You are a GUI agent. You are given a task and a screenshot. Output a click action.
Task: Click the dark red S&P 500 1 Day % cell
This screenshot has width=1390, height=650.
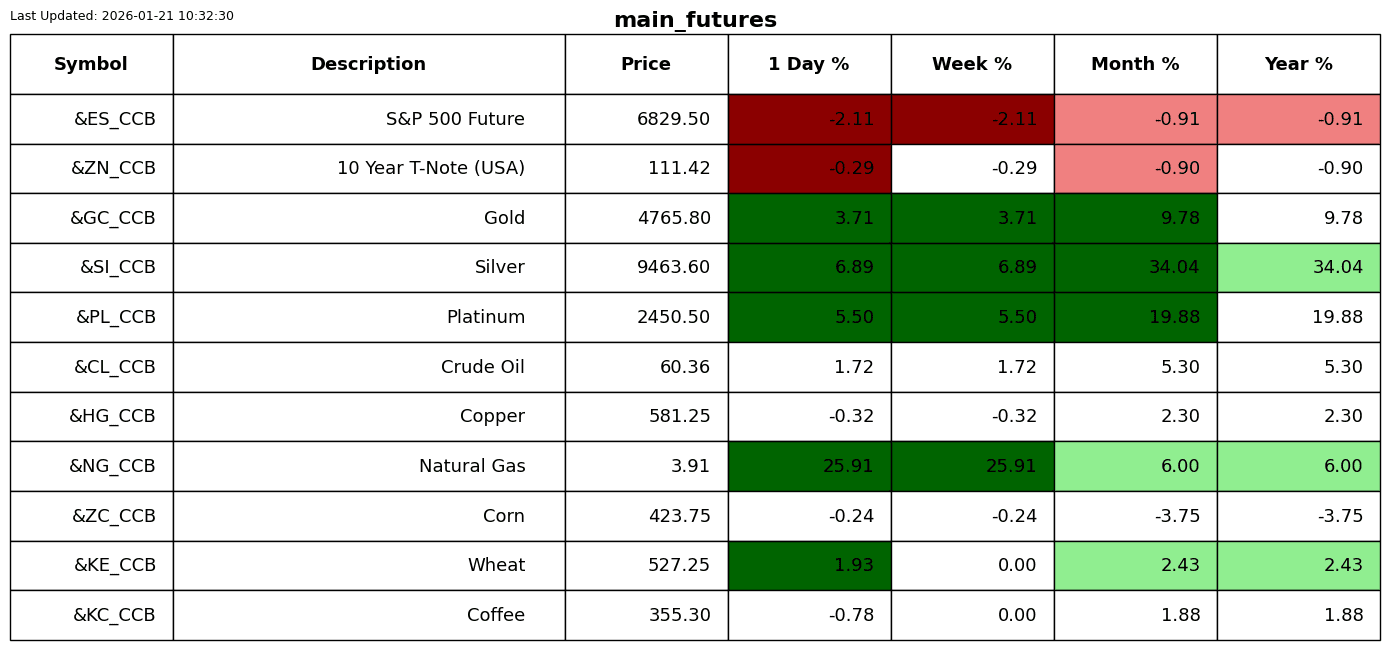(x=809, y=120)
